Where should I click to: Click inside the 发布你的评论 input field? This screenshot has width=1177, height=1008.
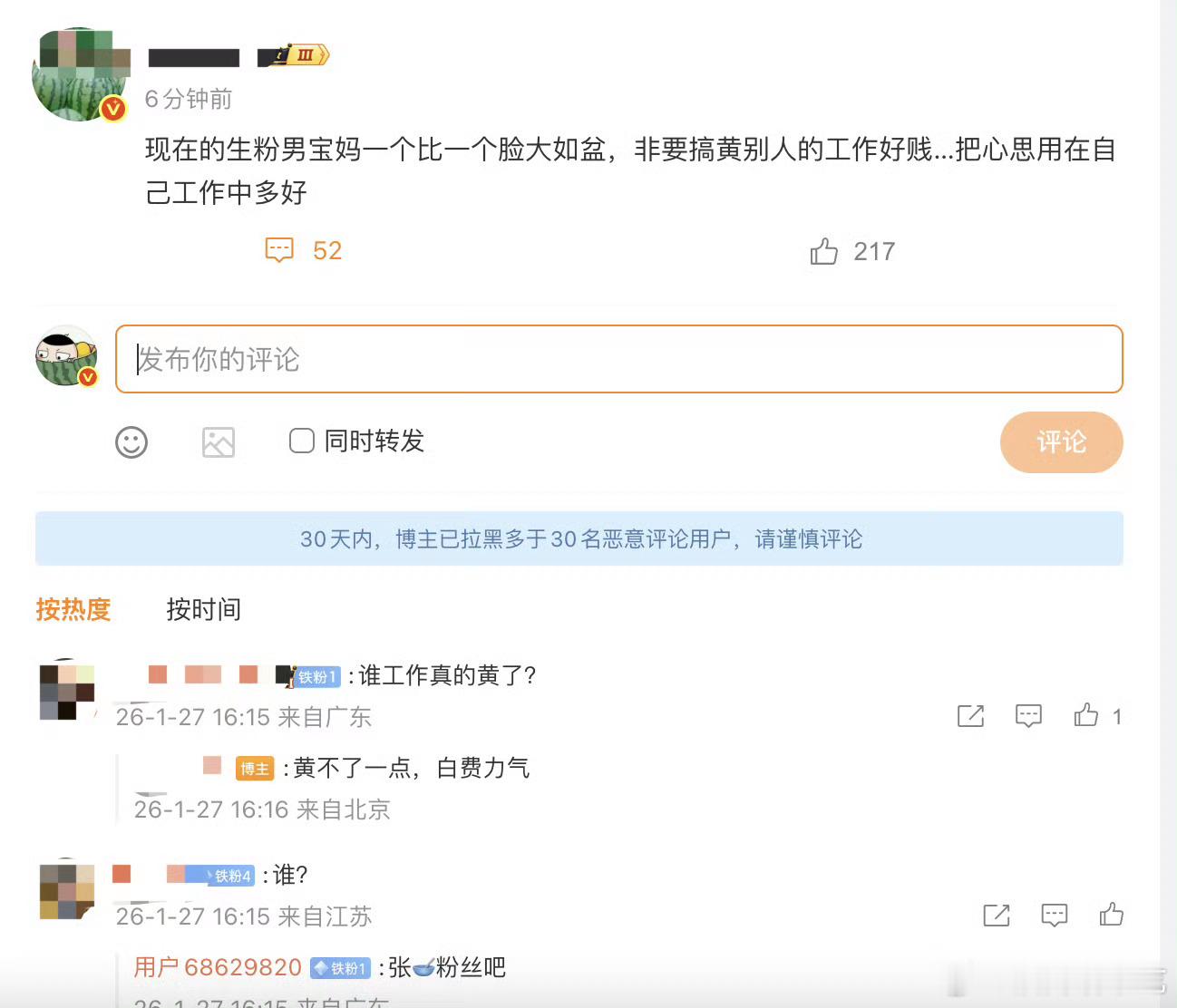pyautogui.click(x=363, y=360)
